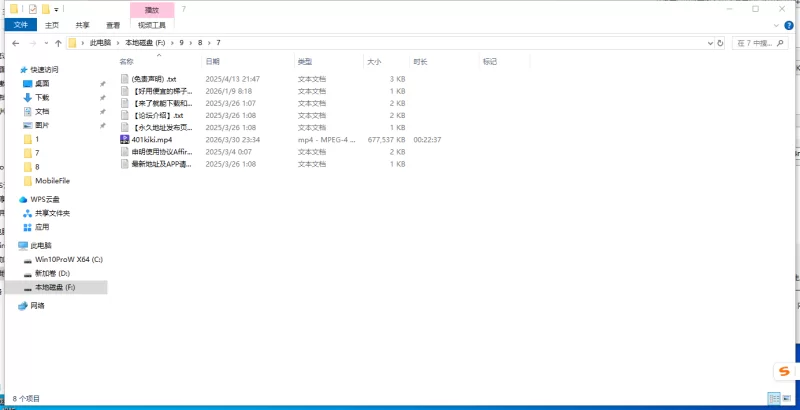Click the pin icon beside 桌面
800x410 pixels.
(103, 84)
